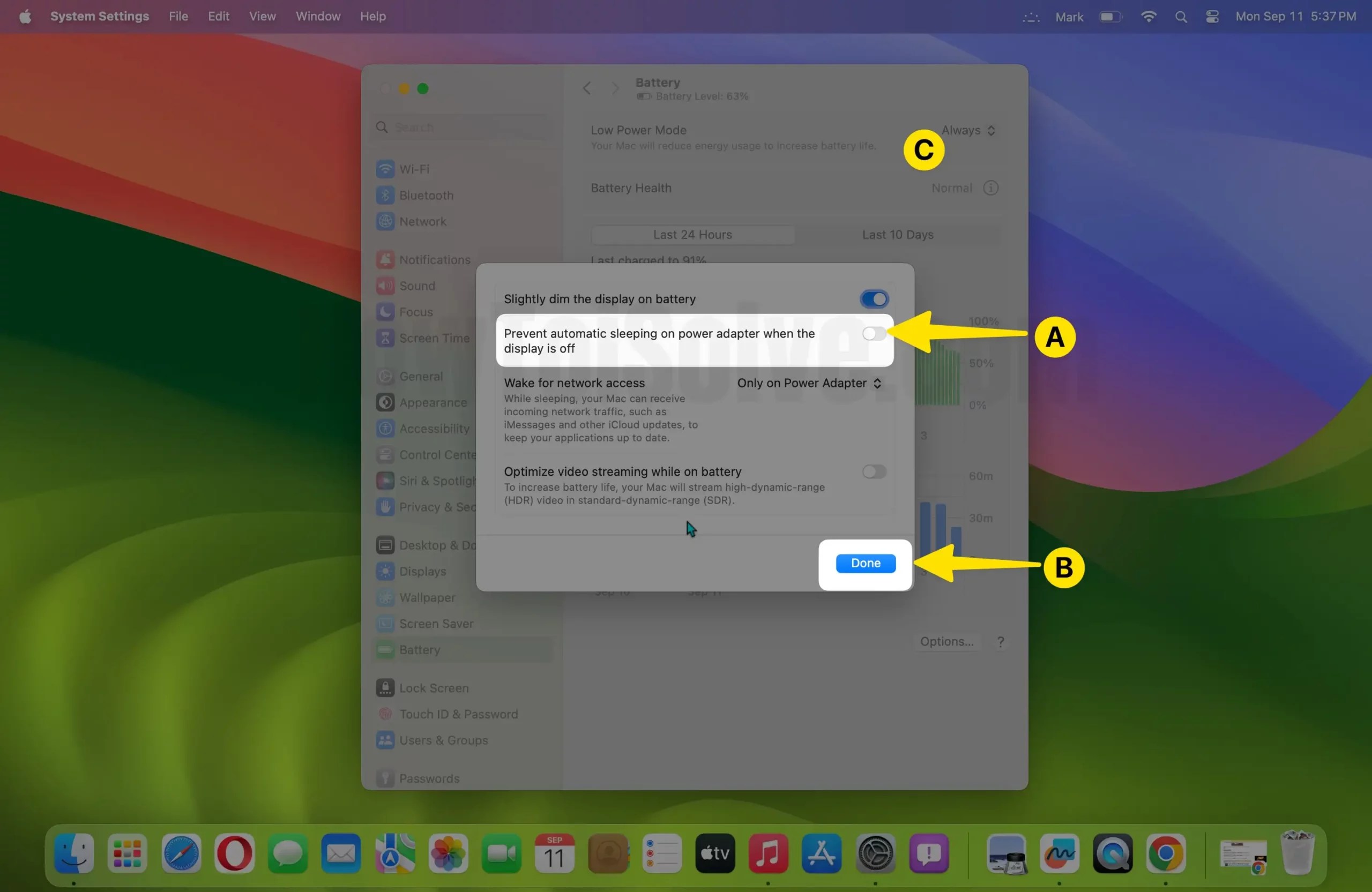Open Wallpaper settings
This screenshot has width=1372, height=892.
(427, 597)
